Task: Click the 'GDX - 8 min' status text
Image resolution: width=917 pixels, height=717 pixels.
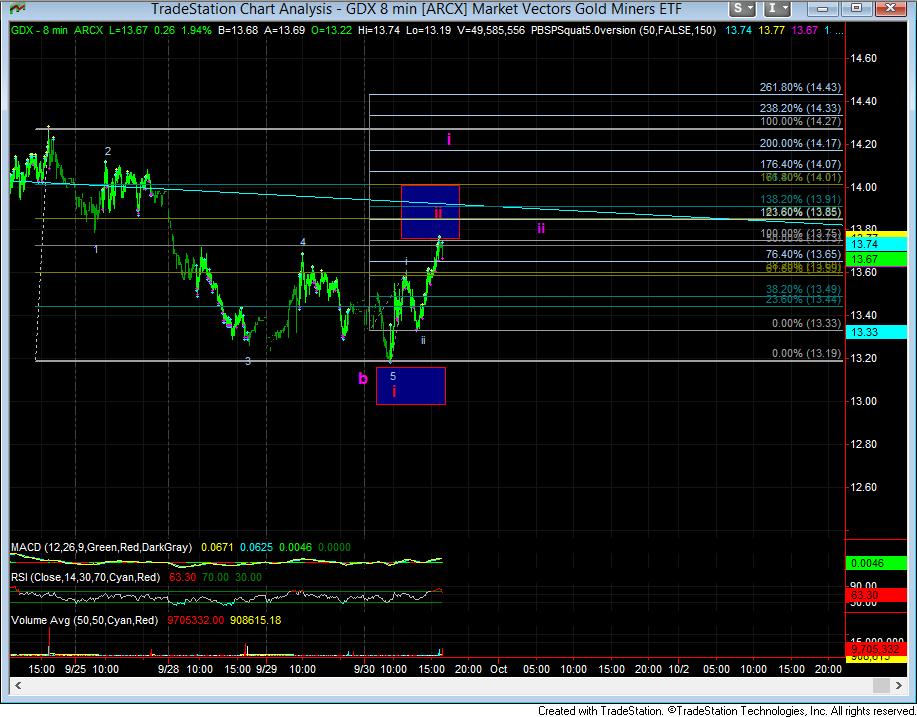Action: click(x=40, y=30)
